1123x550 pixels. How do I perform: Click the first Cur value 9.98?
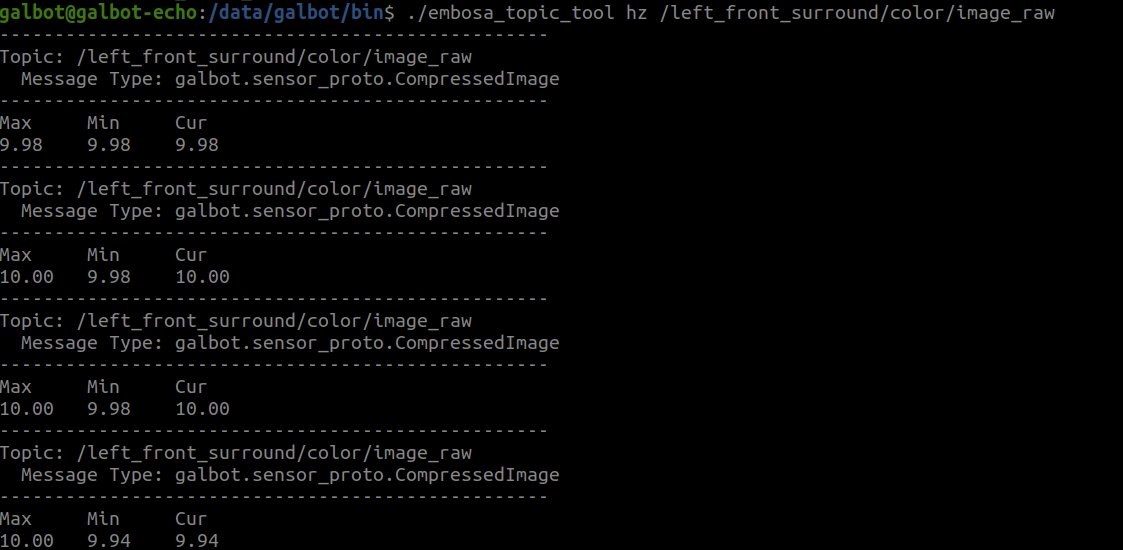click(x=197, y=145)
